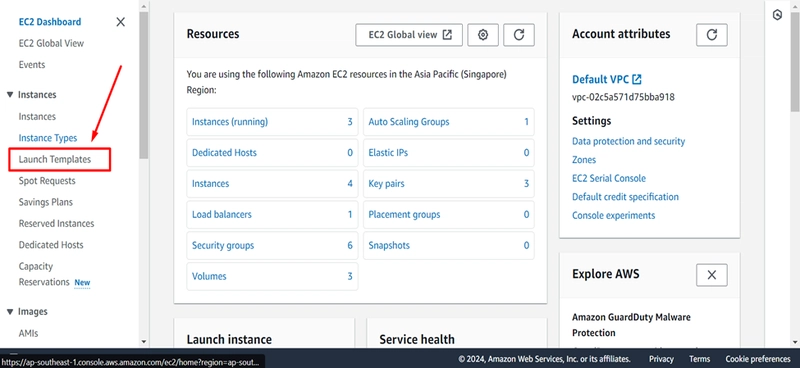800x368 pixels.
Task: Click the hexagon icon at top right
Action: tap(777, 15)
